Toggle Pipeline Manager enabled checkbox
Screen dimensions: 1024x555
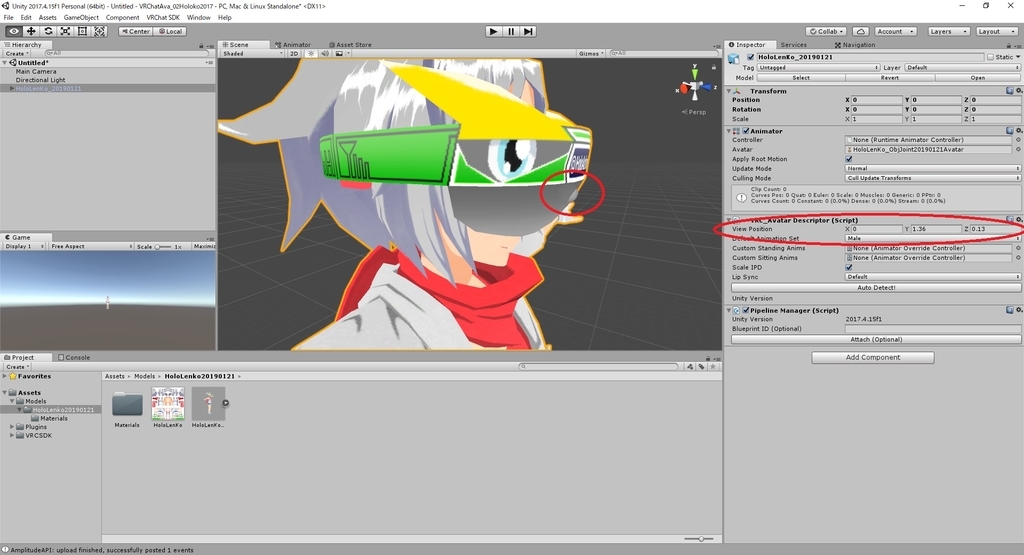746,310
